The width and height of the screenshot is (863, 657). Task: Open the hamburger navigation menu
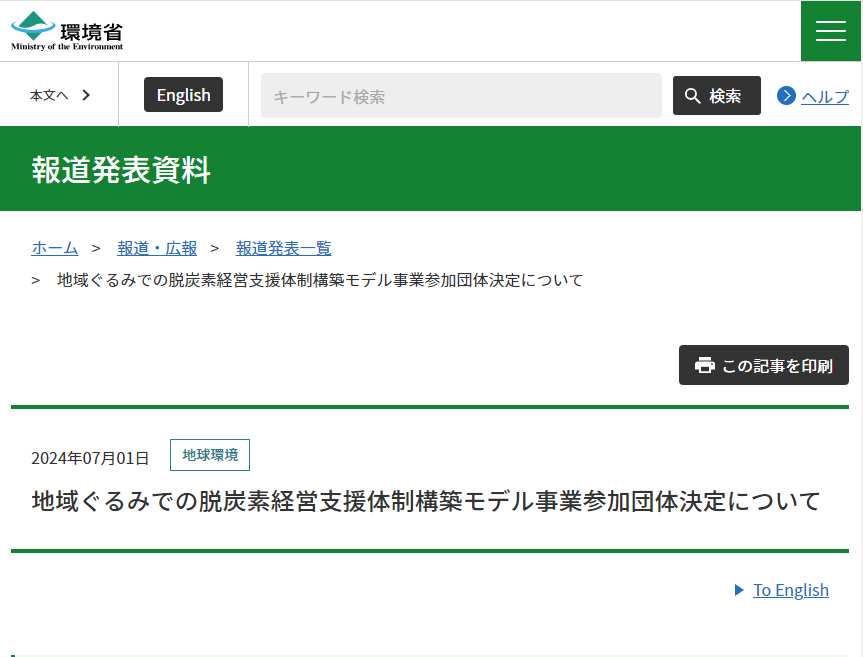[x=830, y=29]
